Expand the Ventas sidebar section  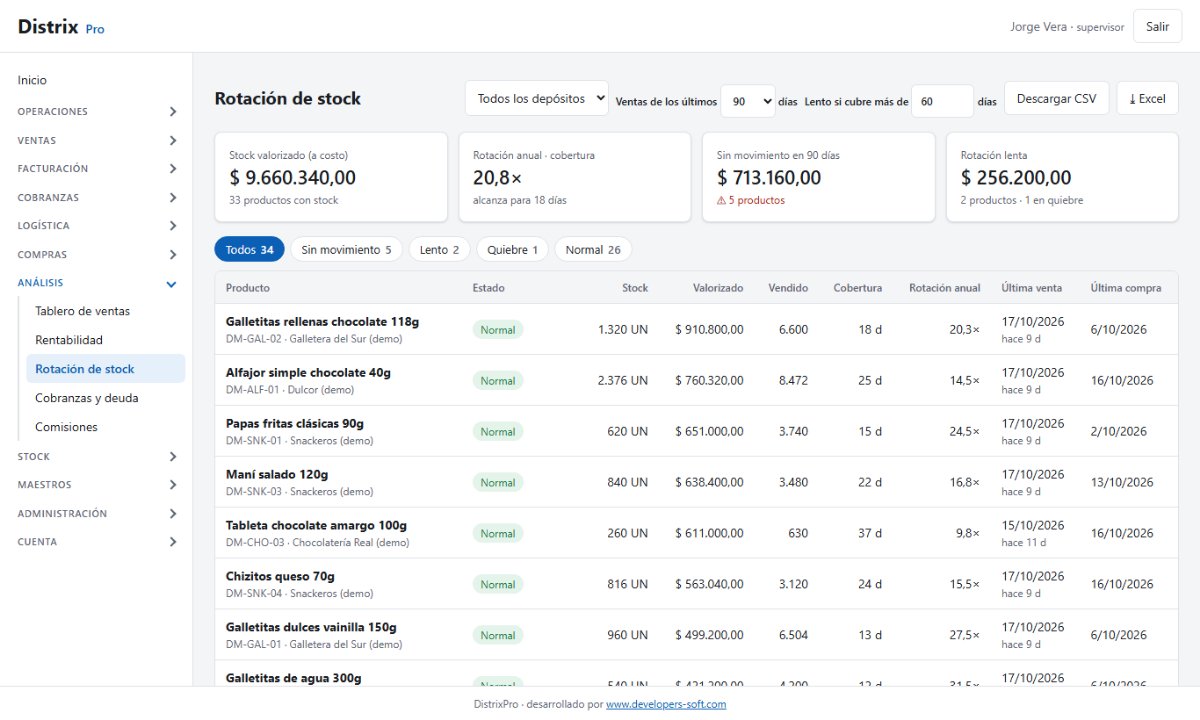[x=96, y=141]
